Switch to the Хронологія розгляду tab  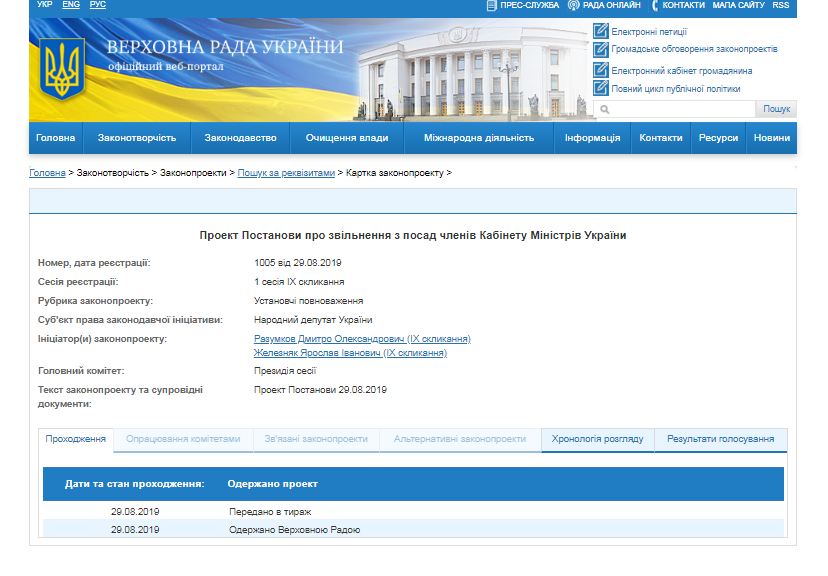pyautogui.click(x=598, y=439)
